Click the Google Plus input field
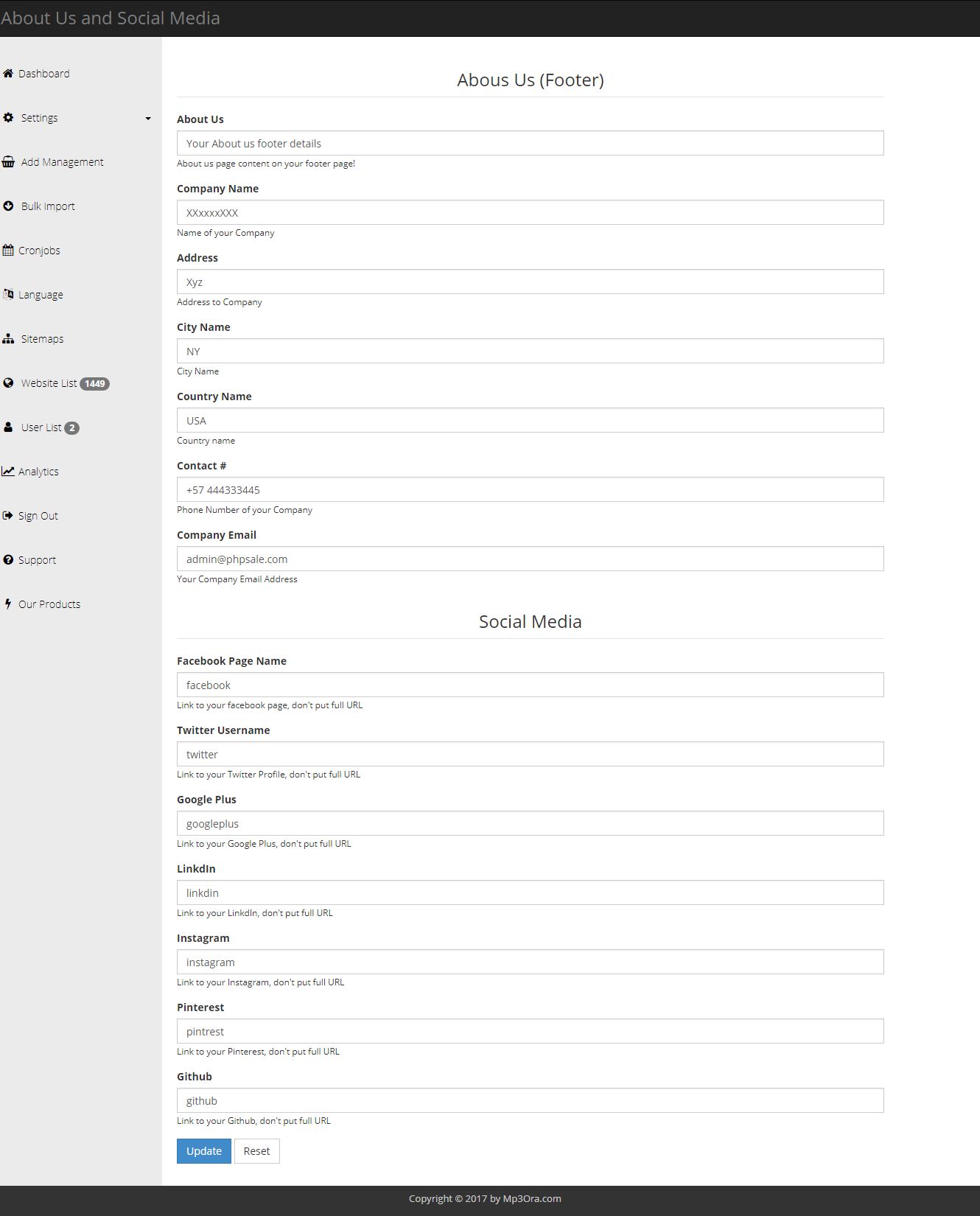This screenshot has width=980, height=1216. pyautogui.click(x=531, y=823)
